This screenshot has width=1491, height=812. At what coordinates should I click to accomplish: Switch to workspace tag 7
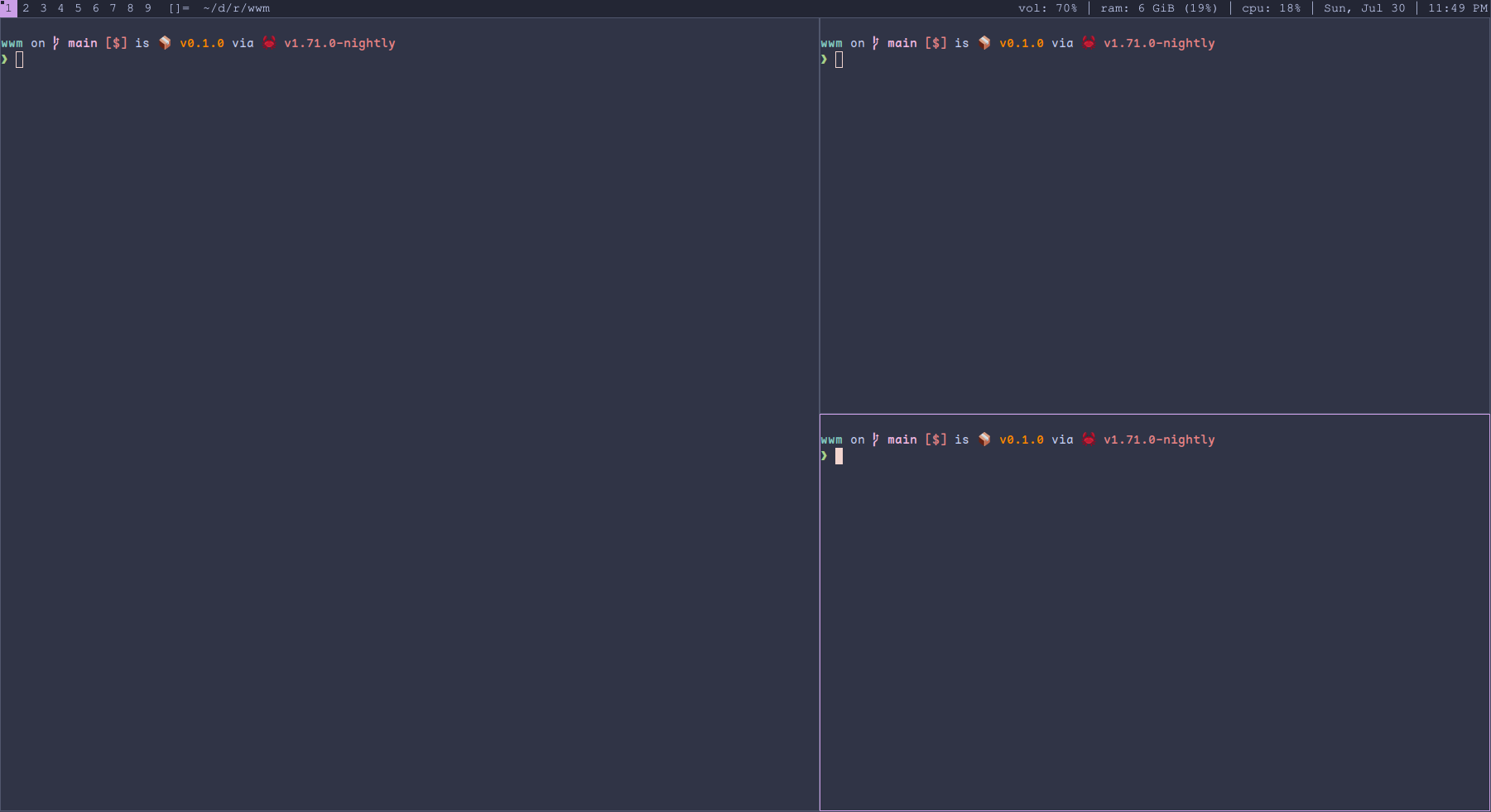click(x=113, y=8)
